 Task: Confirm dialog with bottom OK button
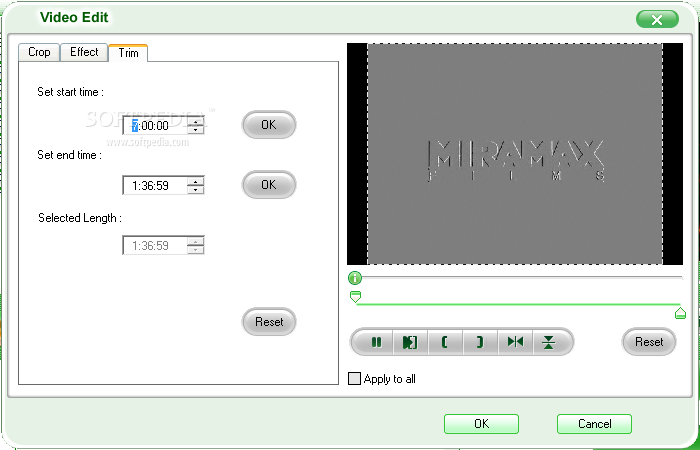481,424
